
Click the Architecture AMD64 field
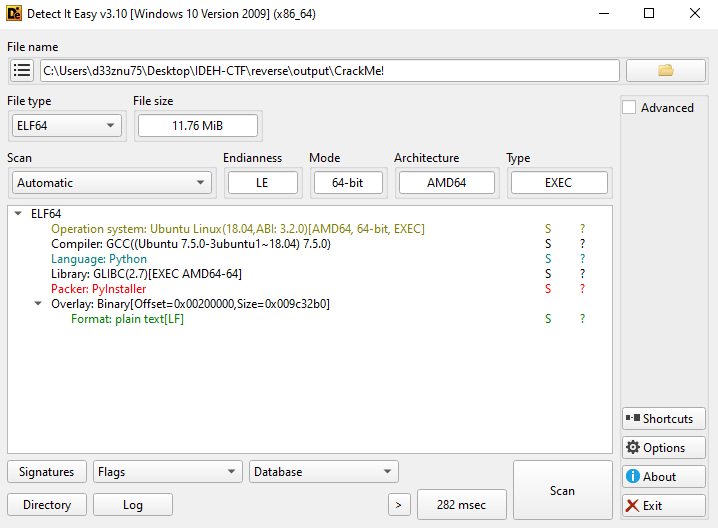(447, 183)
